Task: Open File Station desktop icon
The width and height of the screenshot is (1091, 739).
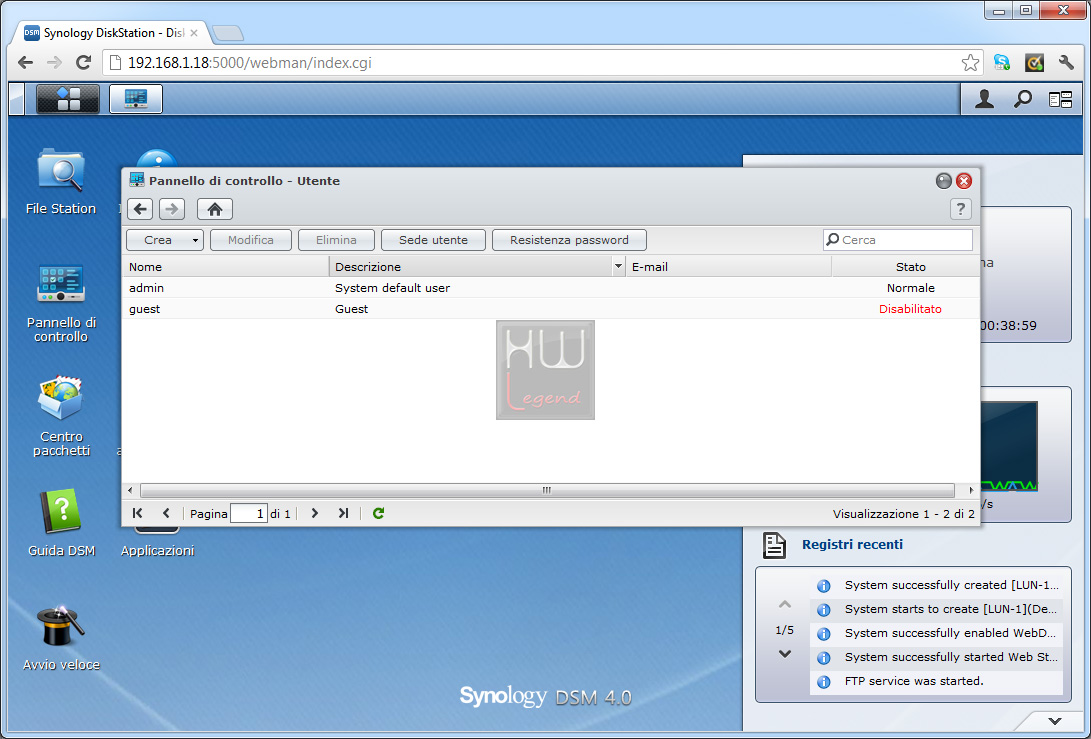Action: [61, 181]
